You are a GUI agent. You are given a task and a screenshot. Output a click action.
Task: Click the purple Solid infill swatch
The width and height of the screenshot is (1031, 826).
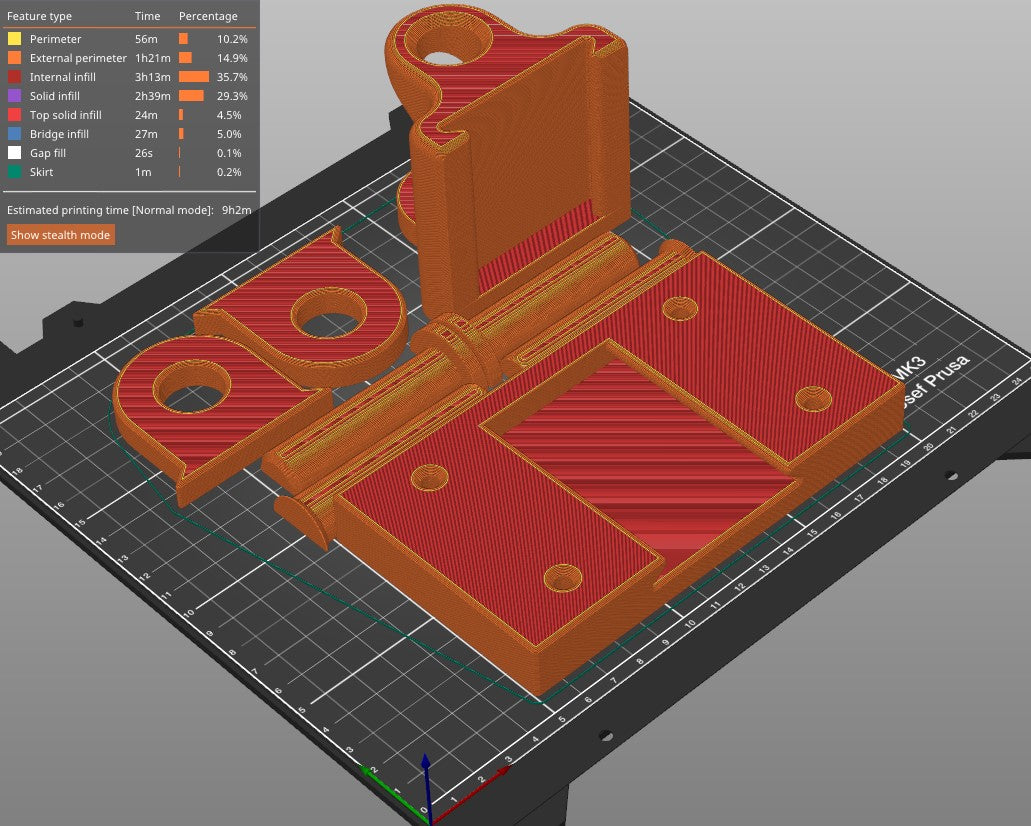tap(14, 96)
